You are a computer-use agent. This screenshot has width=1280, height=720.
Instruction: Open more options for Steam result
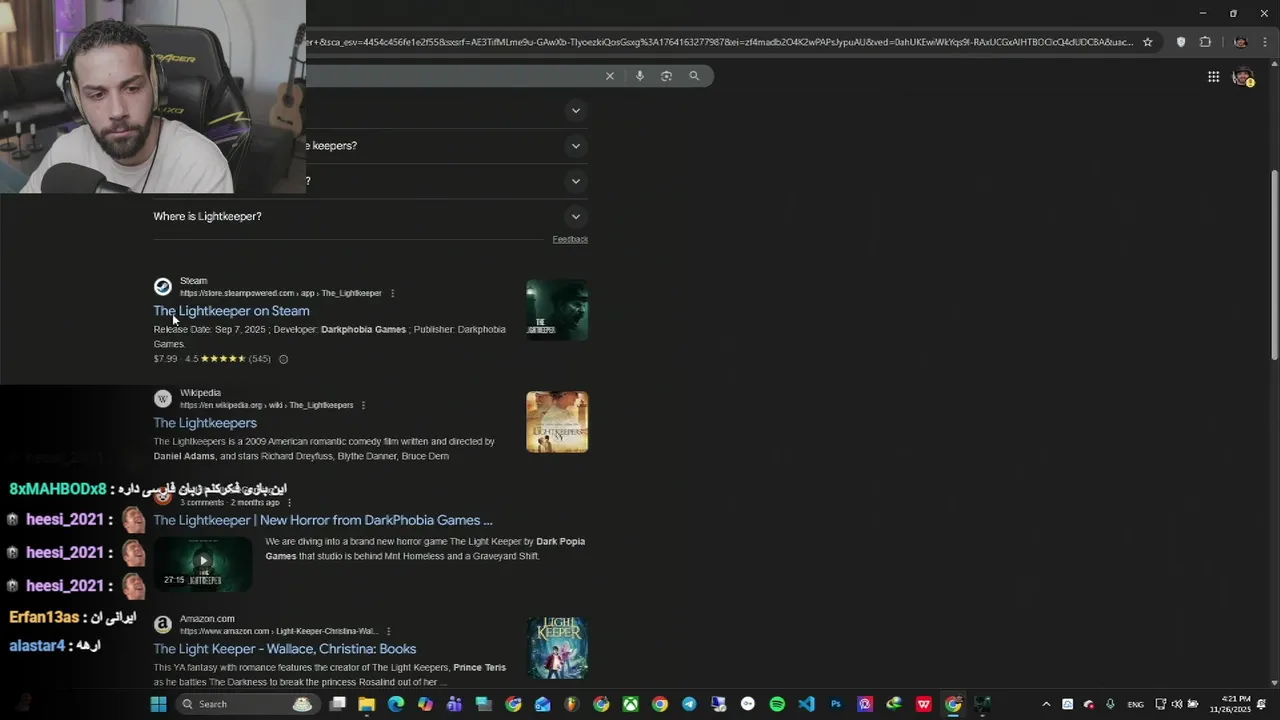coord(392,293)
